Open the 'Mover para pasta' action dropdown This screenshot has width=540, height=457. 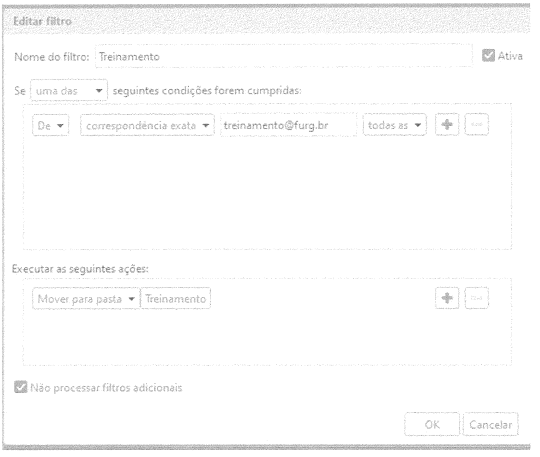(86, 299)
